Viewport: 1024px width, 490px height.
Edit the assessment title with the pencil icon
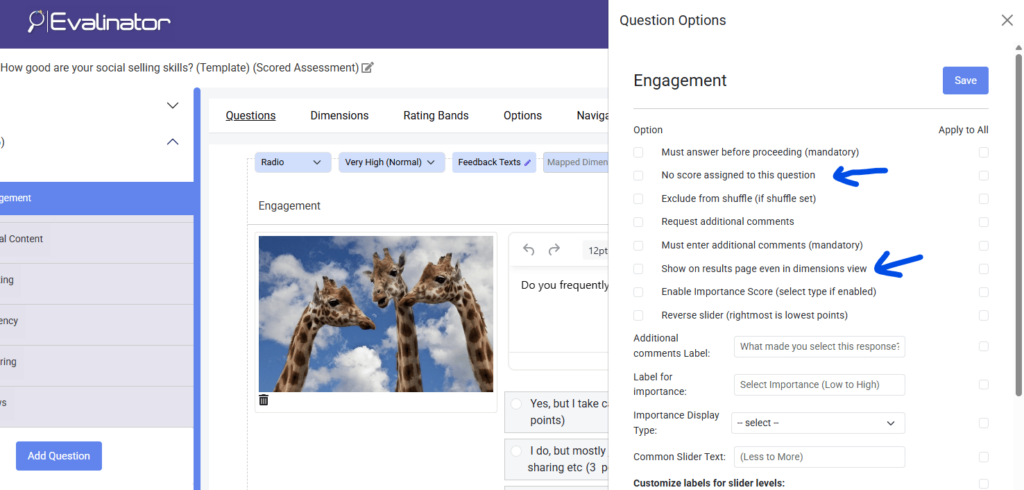point(368,67)
